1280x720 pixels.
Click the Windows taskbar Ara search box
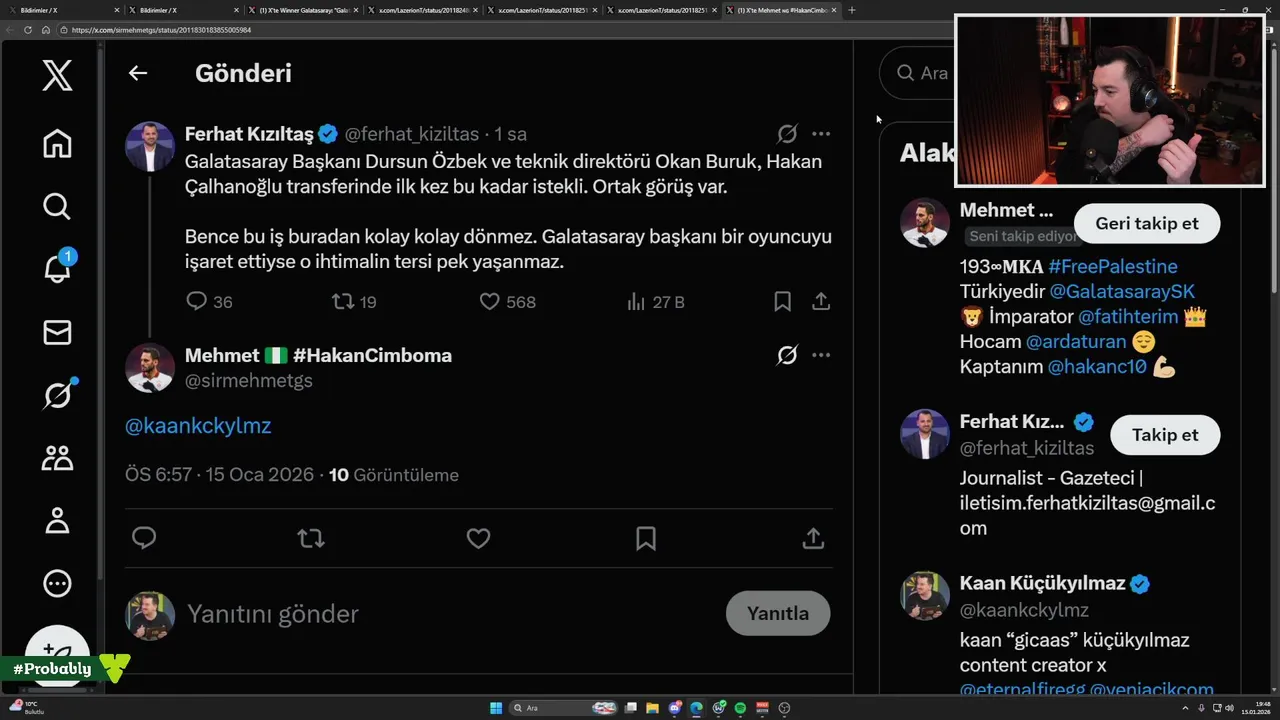click(x=564, y=708)
